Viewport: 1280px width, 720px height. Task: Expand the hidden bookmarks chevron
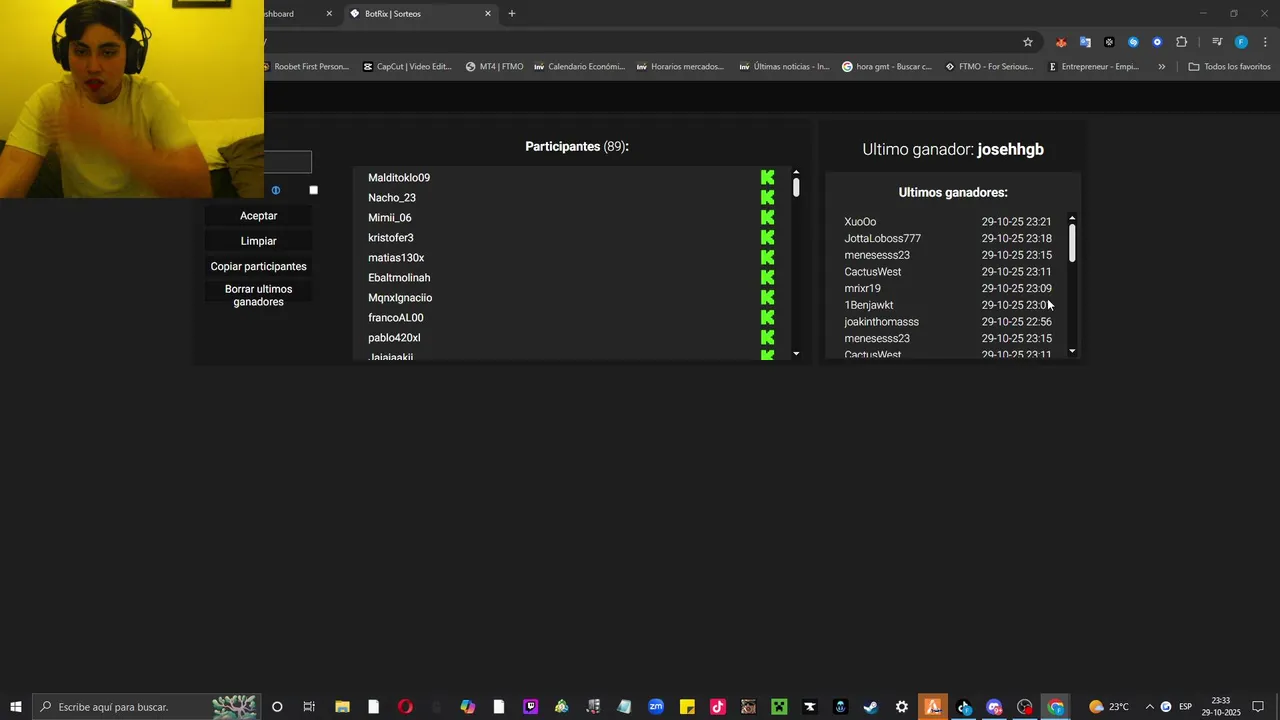click(x=1161, y=67)
